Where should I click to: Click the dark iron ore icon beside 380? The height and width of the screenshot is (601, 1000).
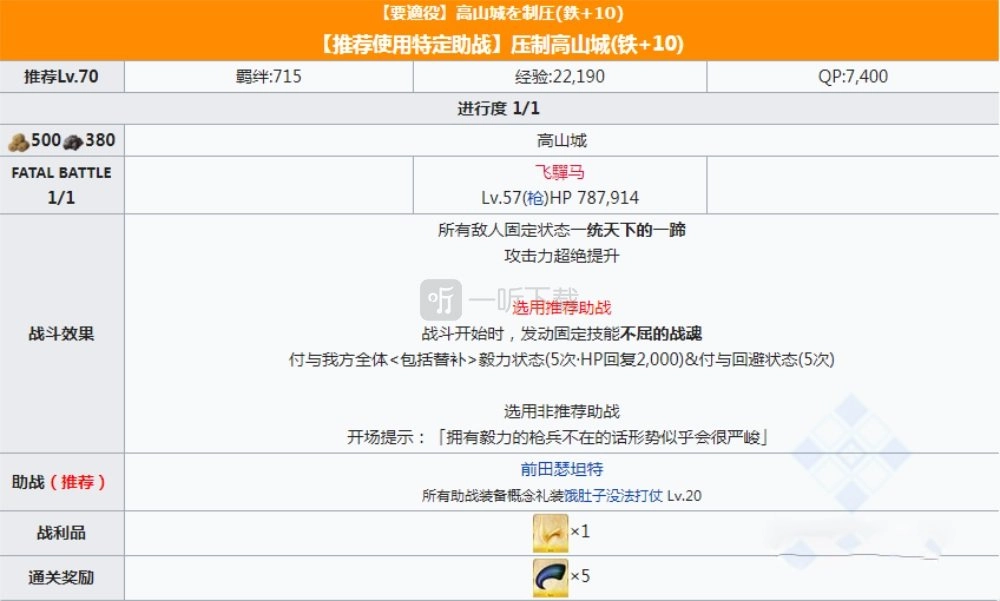tap(73, 141)
